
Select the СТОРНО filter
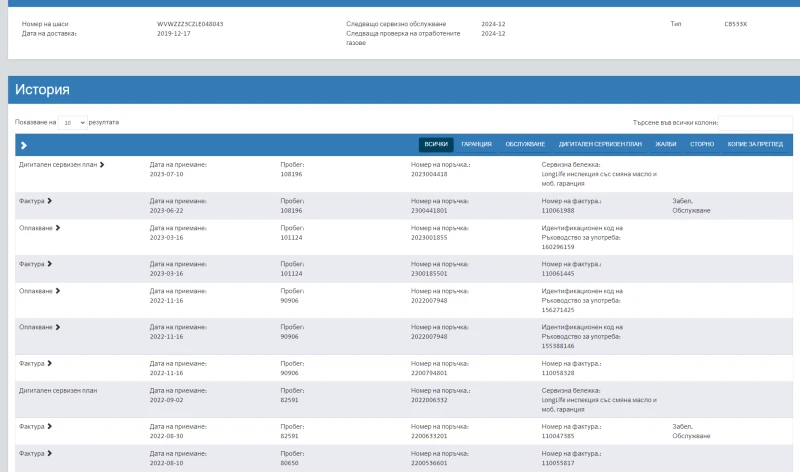(x=702, y=145)
